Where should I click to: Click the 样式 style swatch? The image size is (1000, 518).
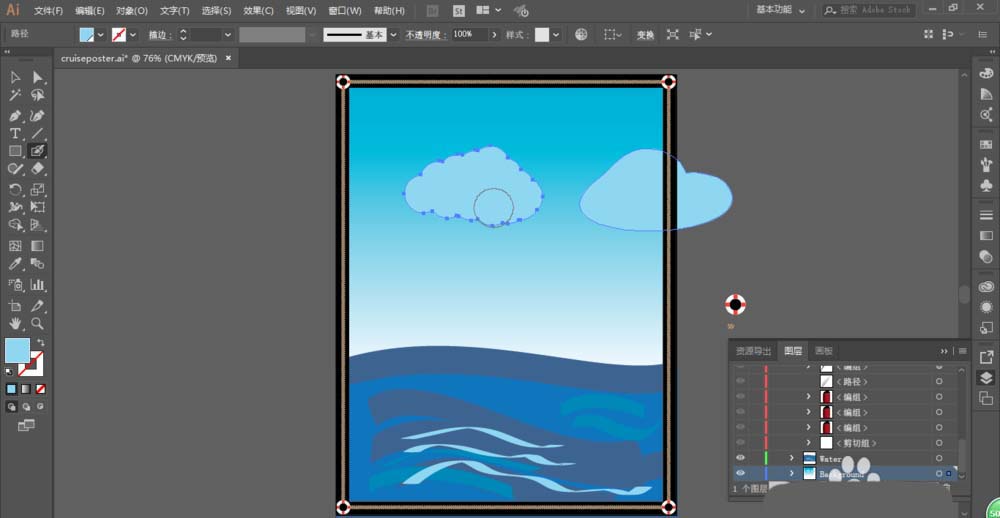coord(541,34)
